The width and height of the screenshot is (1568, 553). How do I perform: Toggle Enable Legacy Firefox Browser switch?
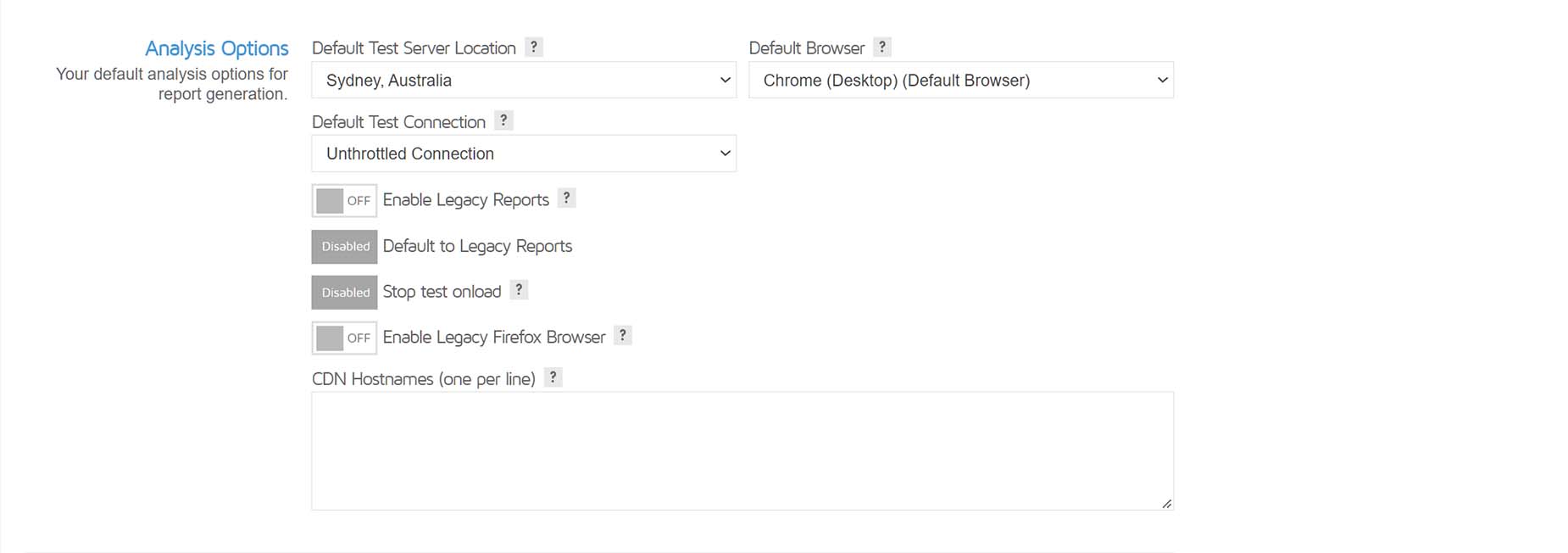pyautogui.click(x=344, y=338)
